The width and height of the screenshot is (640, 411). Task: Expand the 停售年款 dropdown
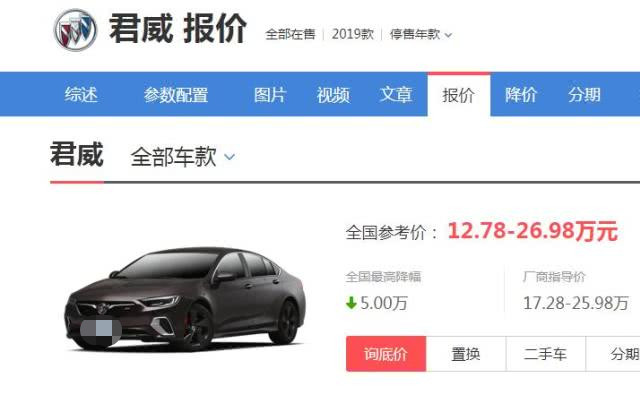click(420, 34)
